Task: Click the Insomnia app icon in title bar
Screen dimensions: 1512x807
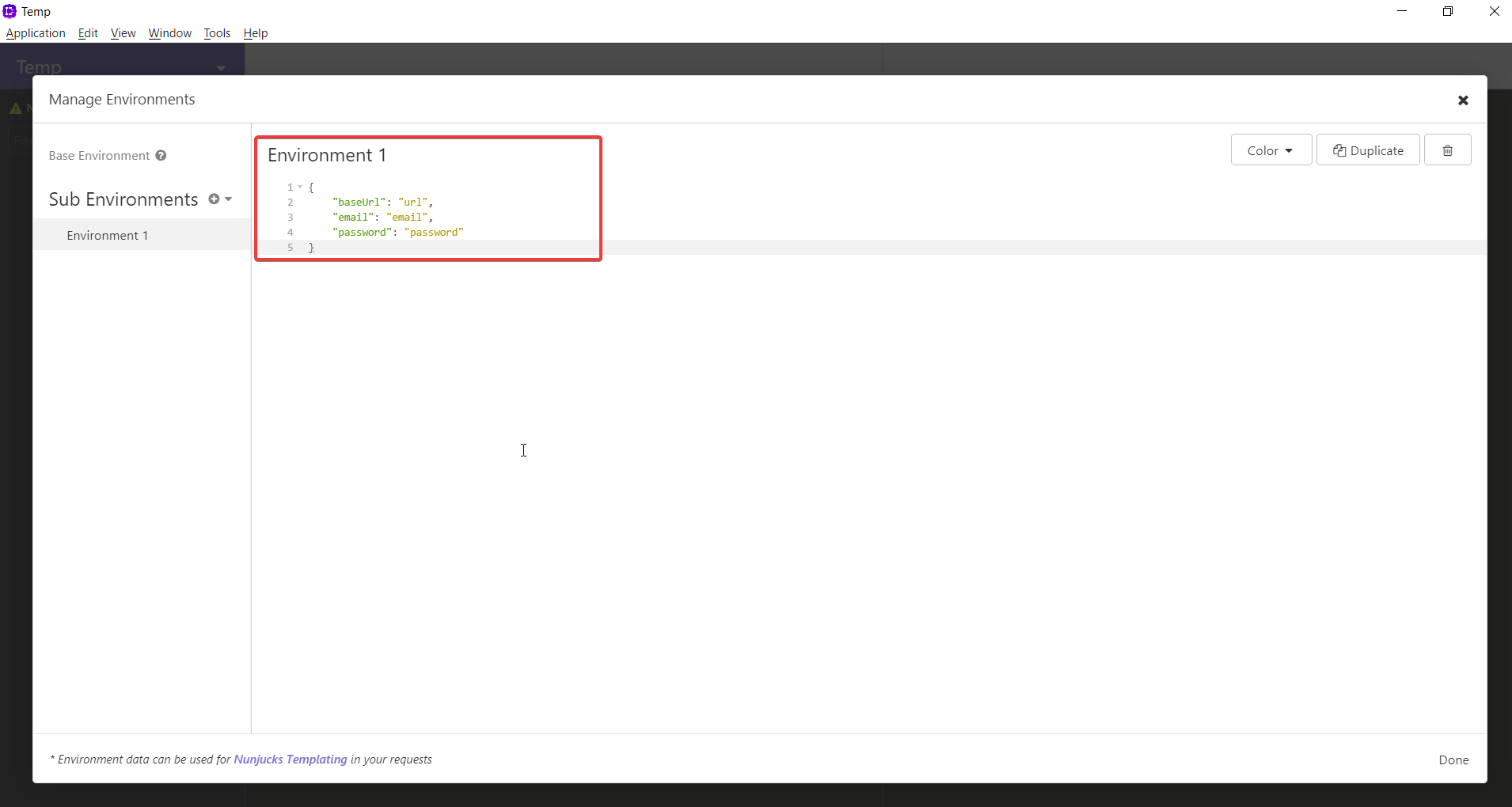Action: (x=9, y=11)
